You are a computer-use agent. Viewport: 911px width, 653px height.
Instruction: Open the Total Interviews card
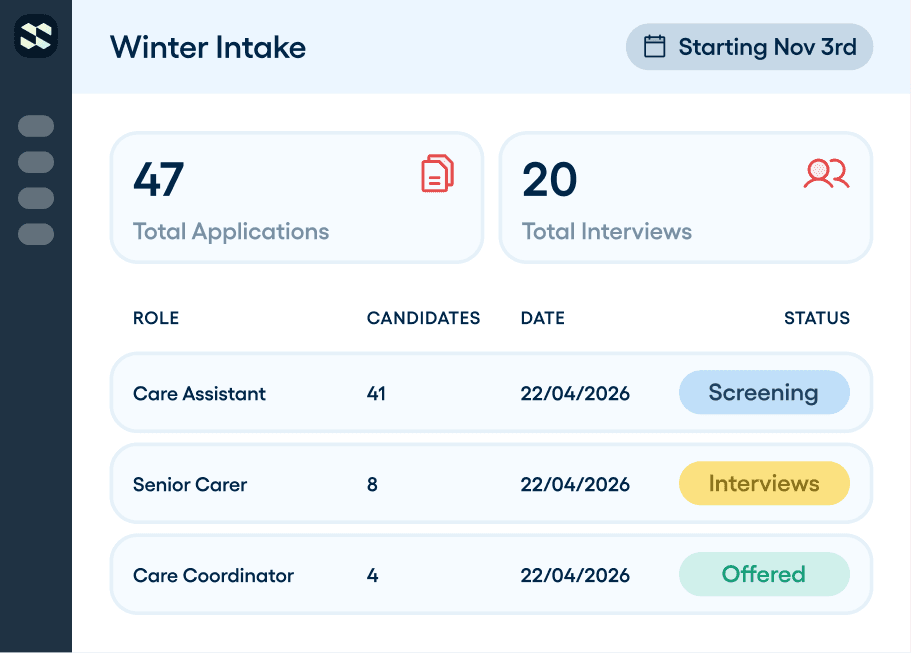coord(686,198)
